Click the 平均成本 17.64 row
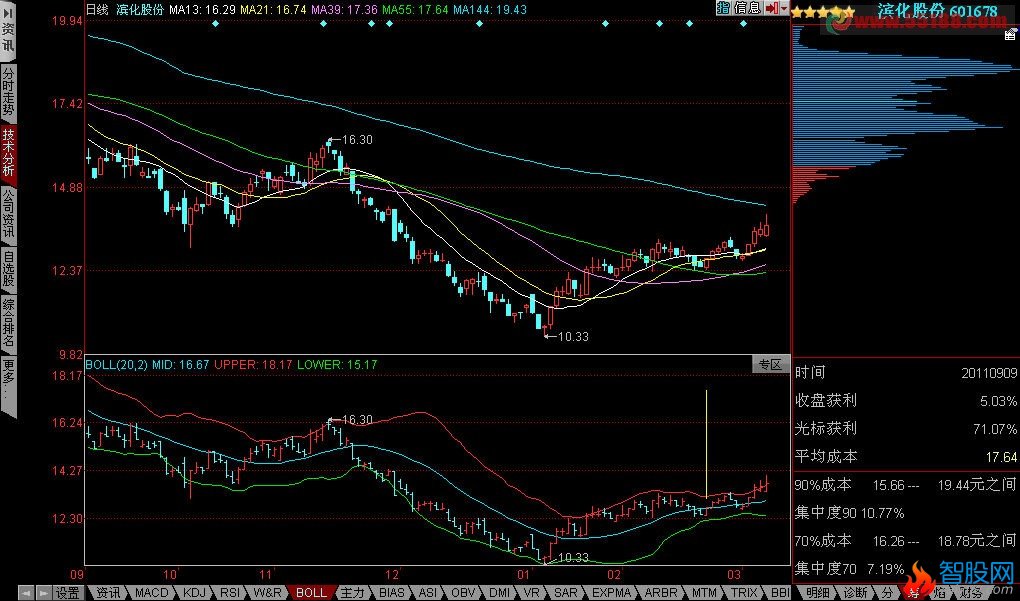Screen dimensions: 1020x601 coord(906,457)
